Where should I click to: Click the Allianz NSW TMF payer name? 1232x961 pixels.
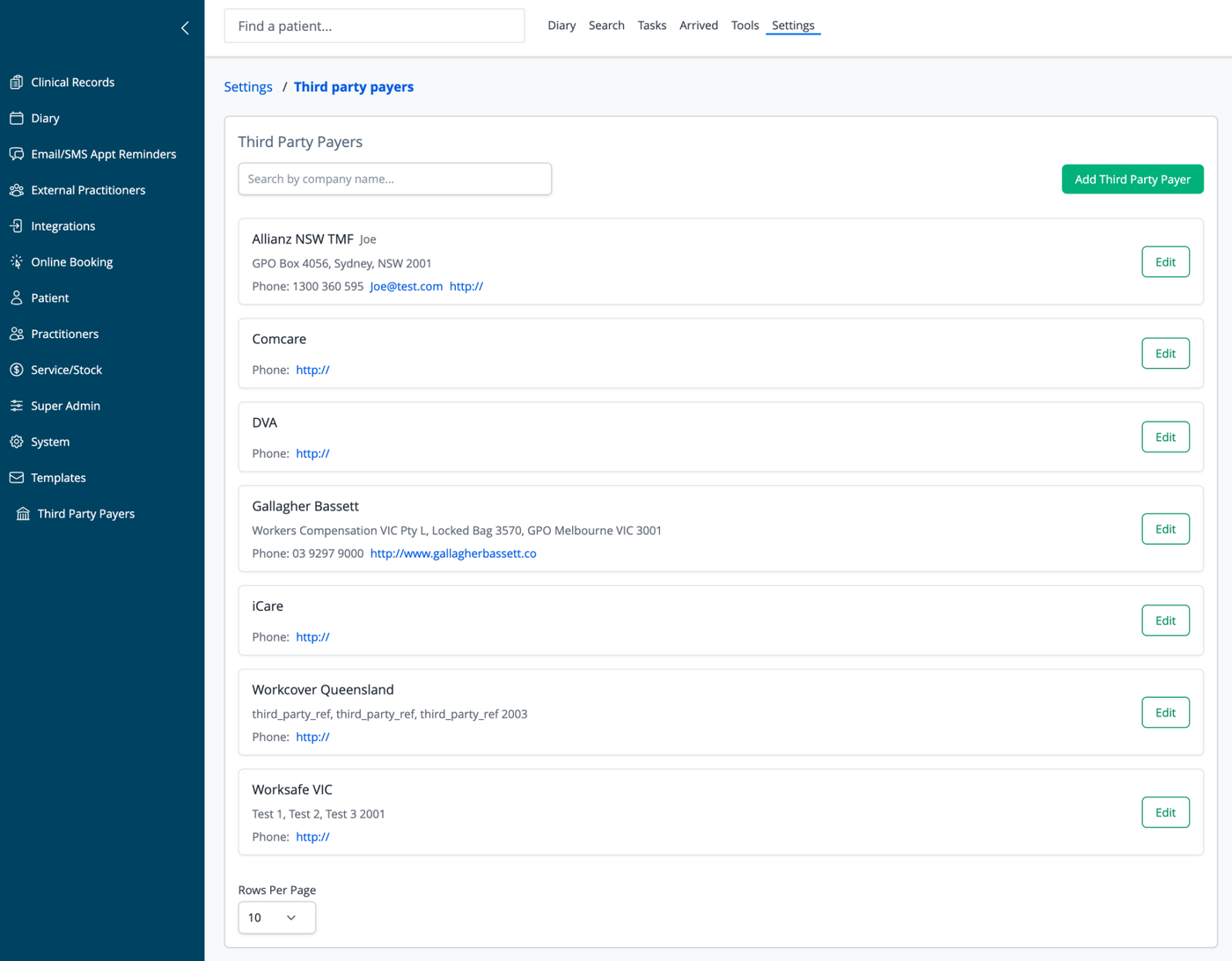pos(303,239)
